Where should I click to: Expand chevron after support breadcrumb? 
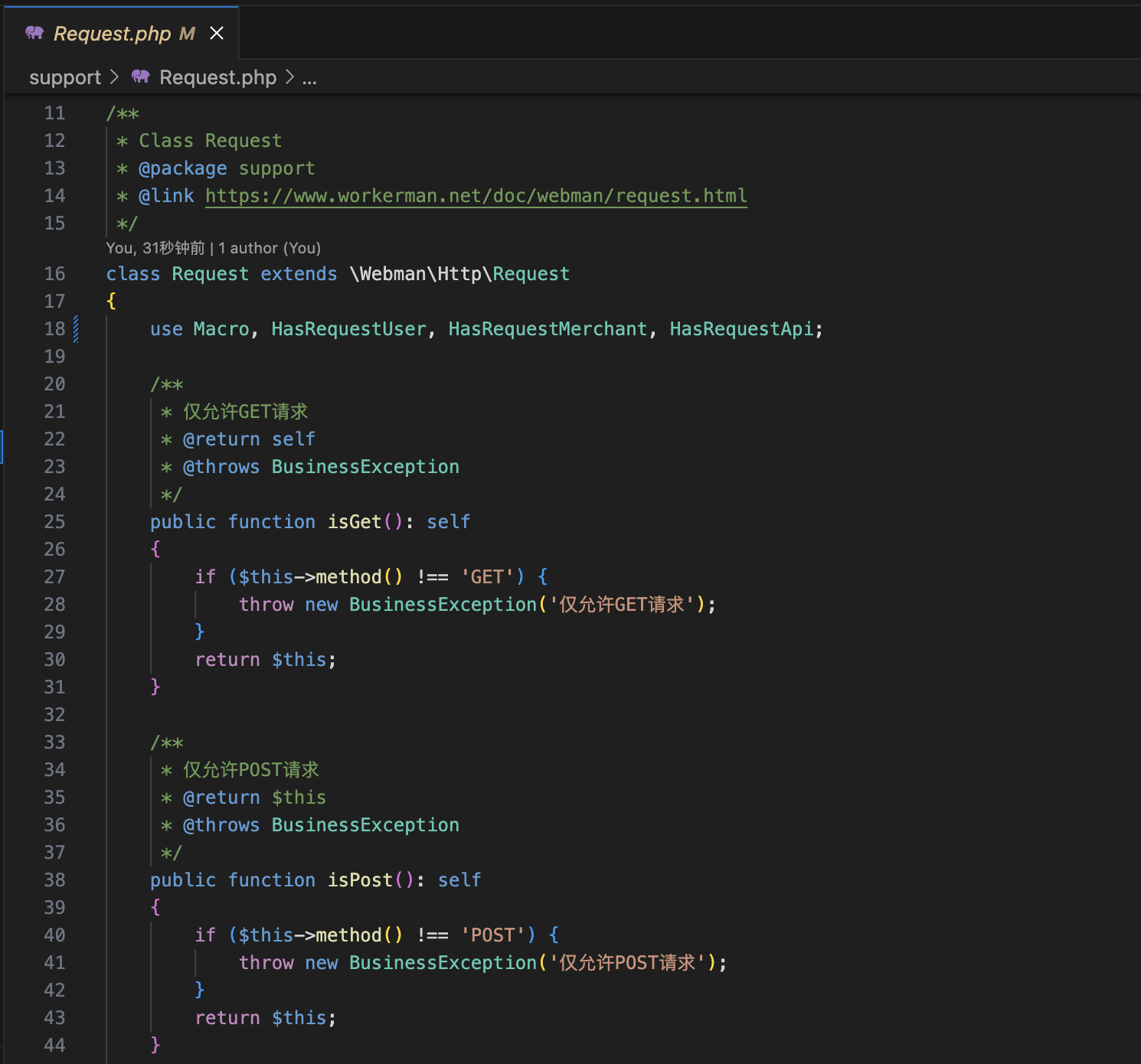(x=115, y=77)
